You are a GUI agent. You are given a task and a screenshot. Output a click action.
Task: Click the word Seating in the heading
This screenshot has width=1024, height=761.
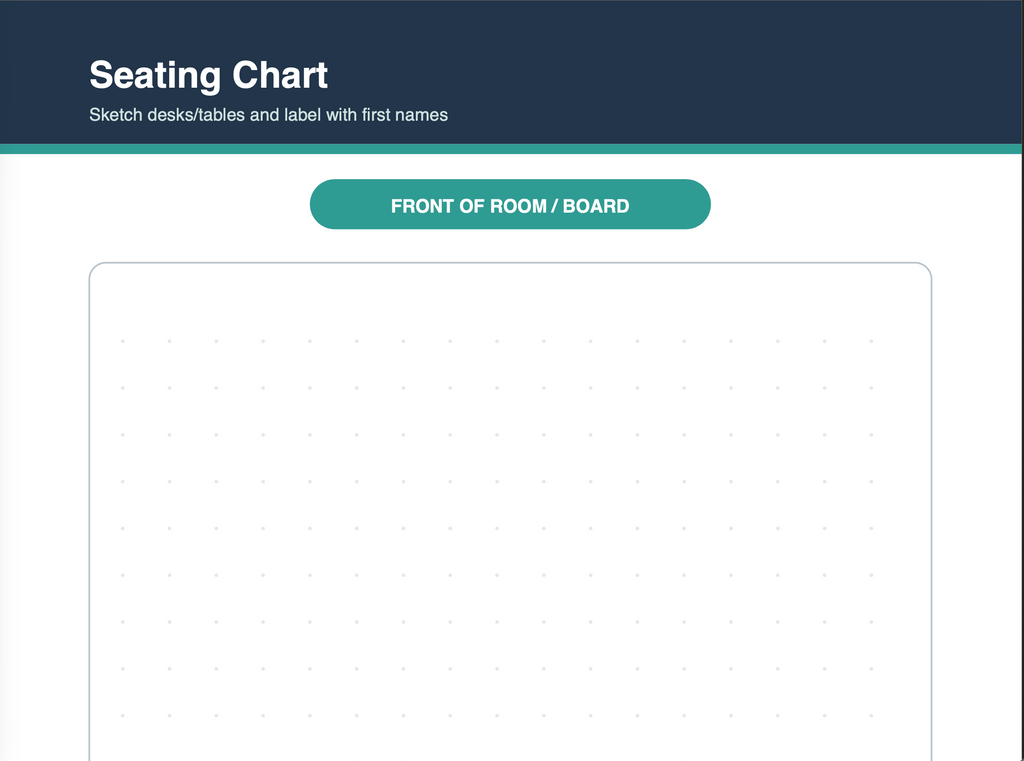(x=155, y=76)
